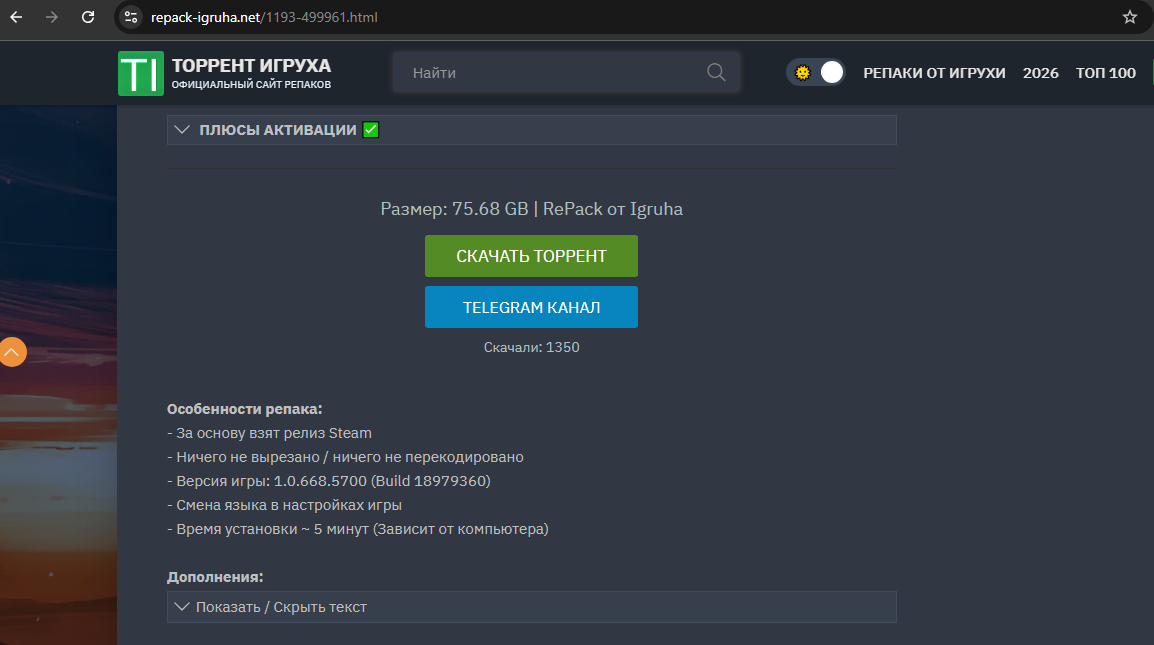Click the browser forward arrow
Viewport: 1154px width, 645px height.
coord(52,17)
